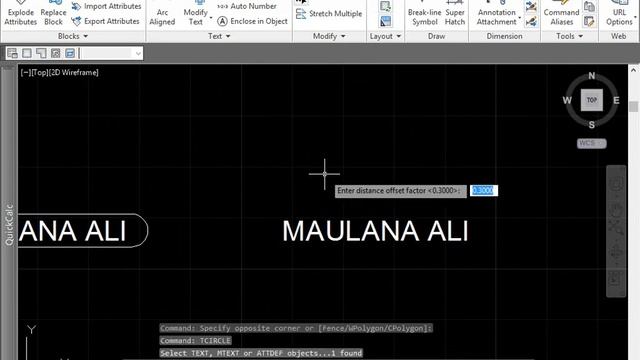Click the E compass direction on the ViewCube

pyautogui.click(x=616, y=100)
